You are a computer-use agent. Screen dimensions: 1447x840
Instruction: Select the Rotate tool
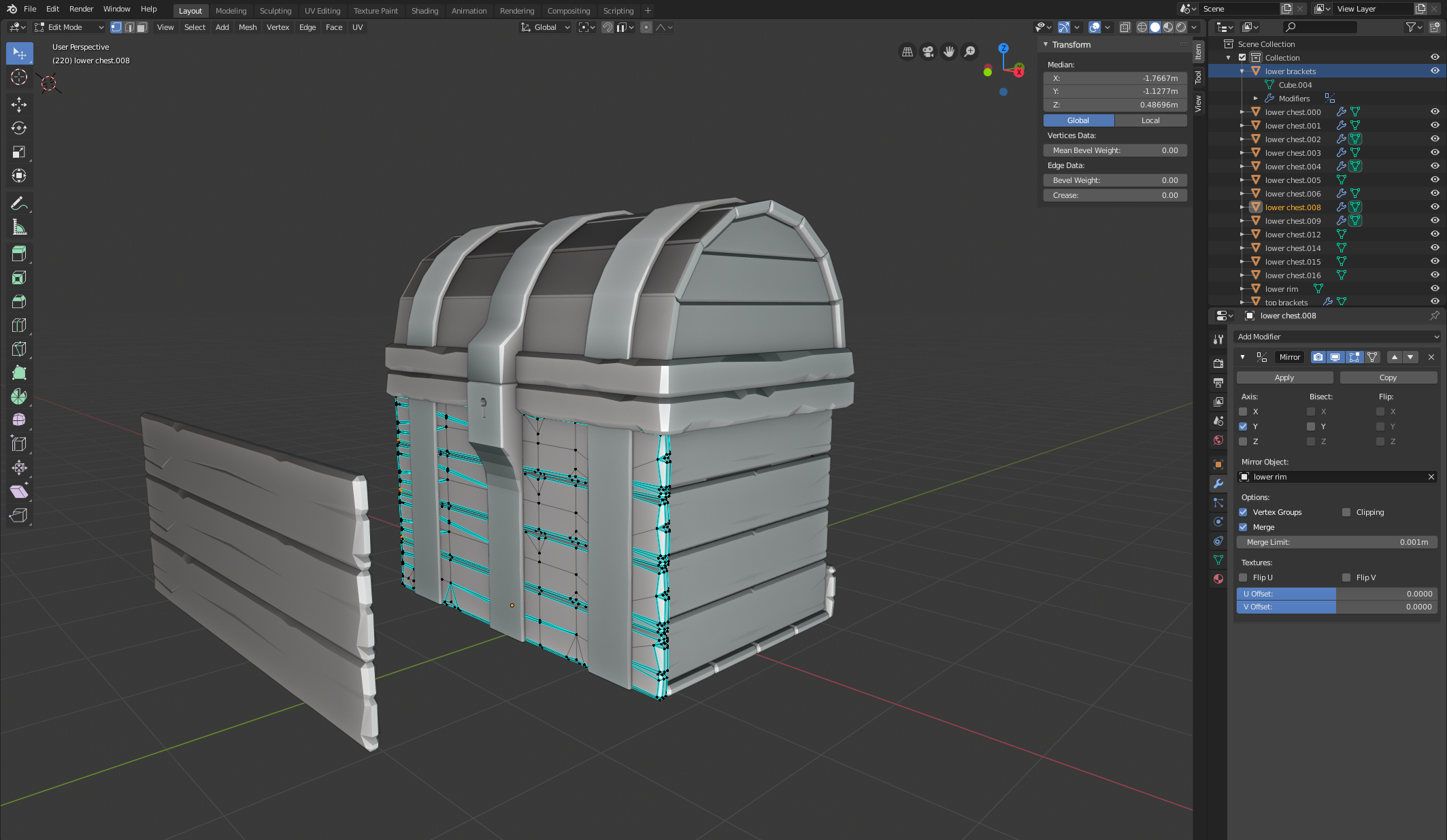click(x=19, y=128)
